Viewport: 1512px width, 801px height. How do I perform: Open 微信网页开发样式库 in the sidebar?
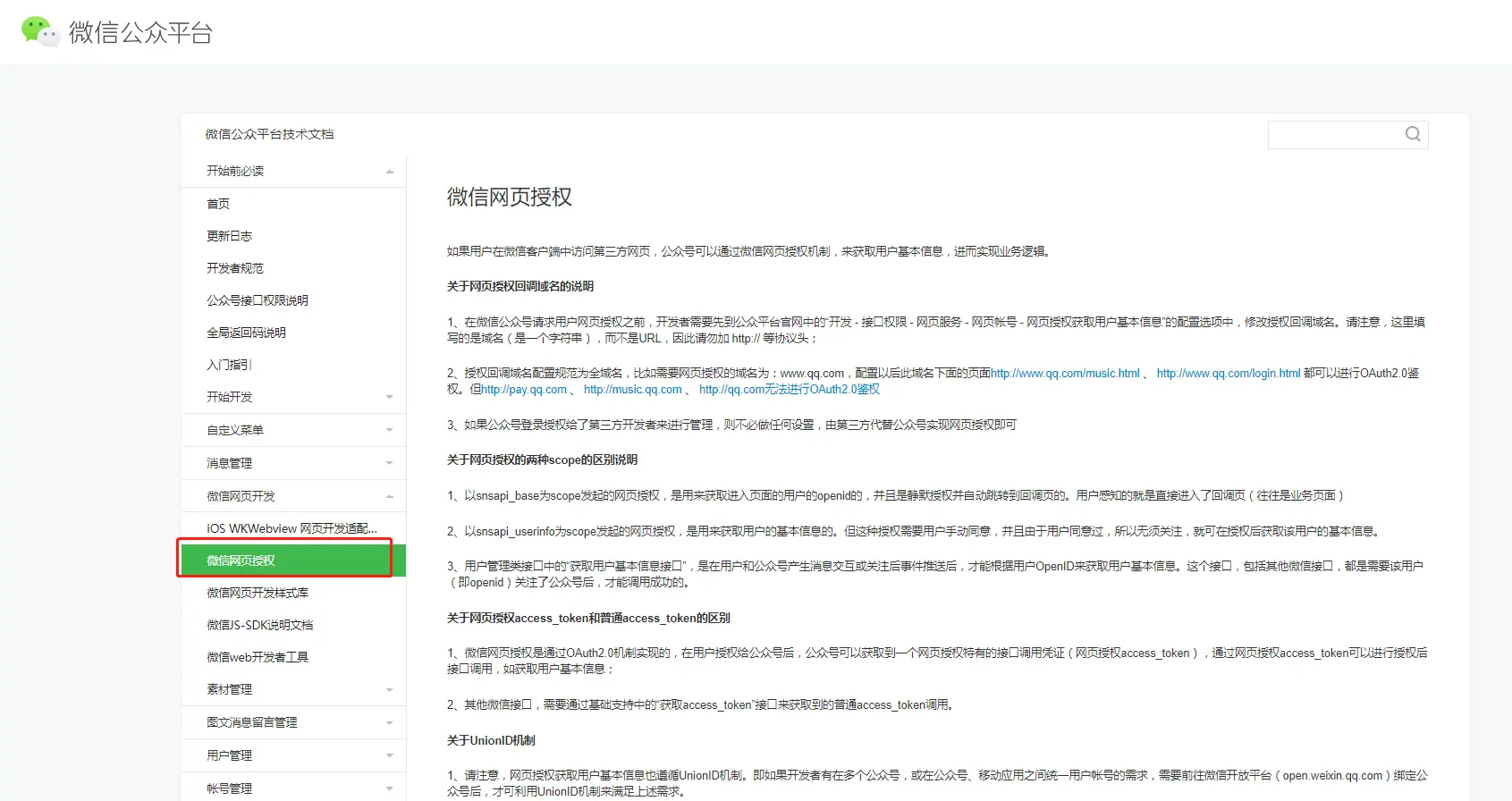258,593
